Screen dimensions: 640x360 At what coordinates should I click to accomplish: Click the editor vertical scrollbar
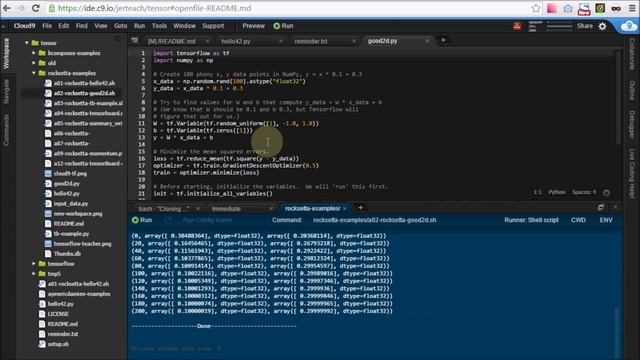[618, 98]
